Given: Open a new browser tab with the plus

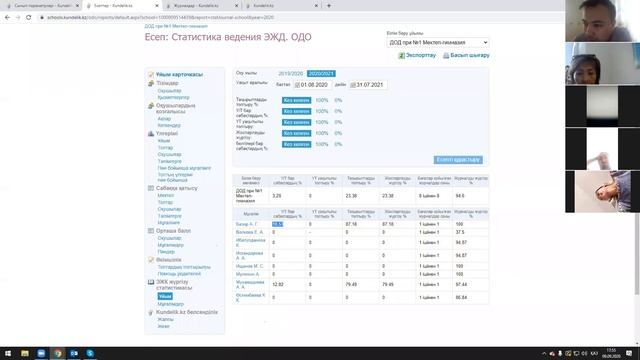Looking at the screenshot, I should 329,6.
